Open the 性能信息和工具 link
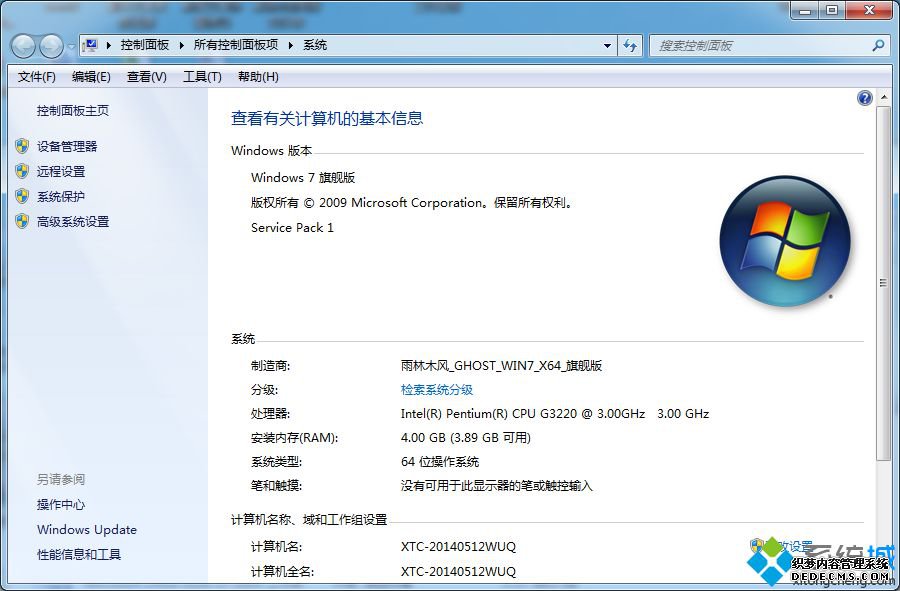 tap(79, 555)
